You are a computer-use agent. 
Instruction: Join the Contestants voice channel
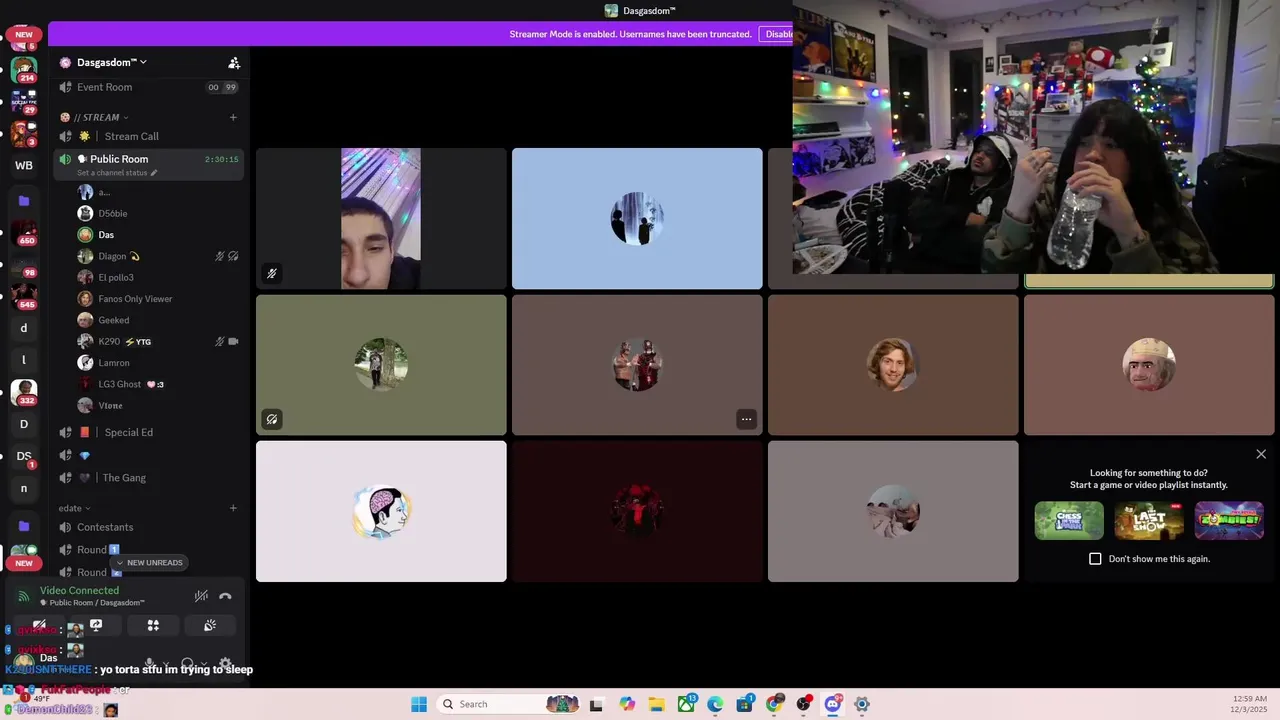click(x=148, y=527)
